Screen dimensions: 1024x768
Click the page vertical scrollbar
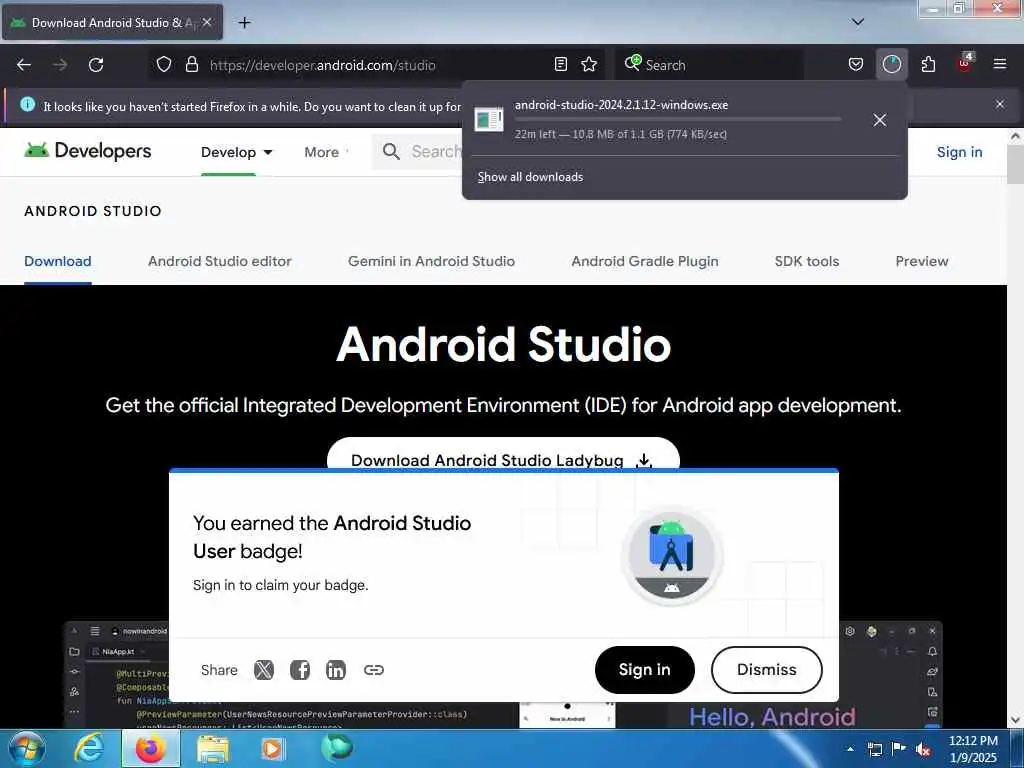pos(1015,428)
